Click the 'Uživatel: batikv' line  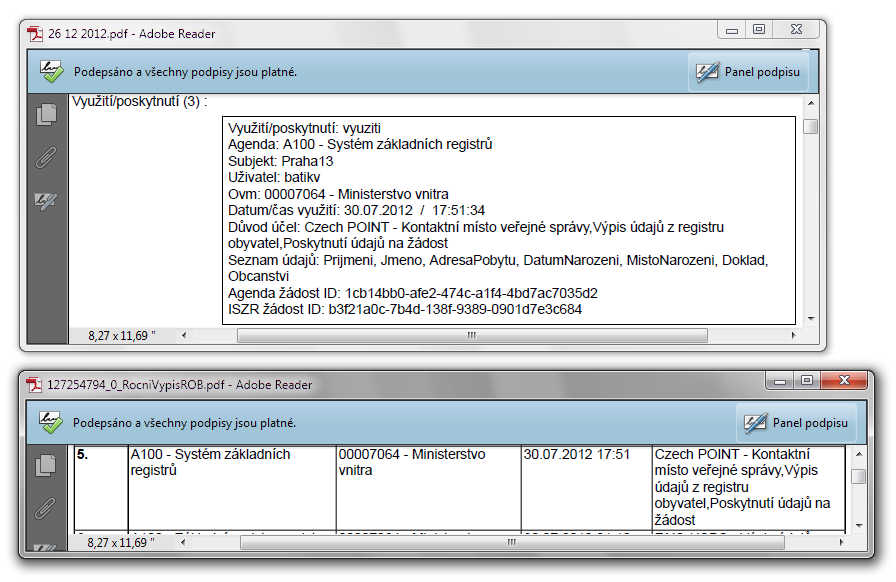coord(274,177)
